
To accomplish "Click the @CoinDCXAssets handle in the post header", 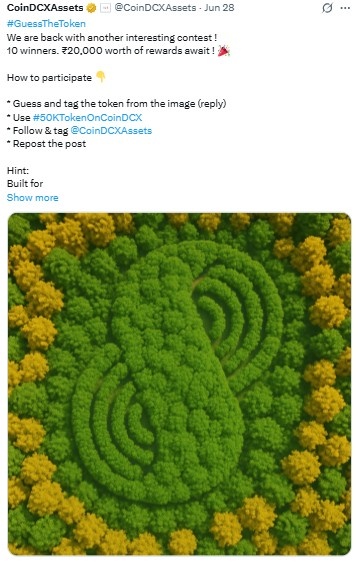I will pos(155,8).
